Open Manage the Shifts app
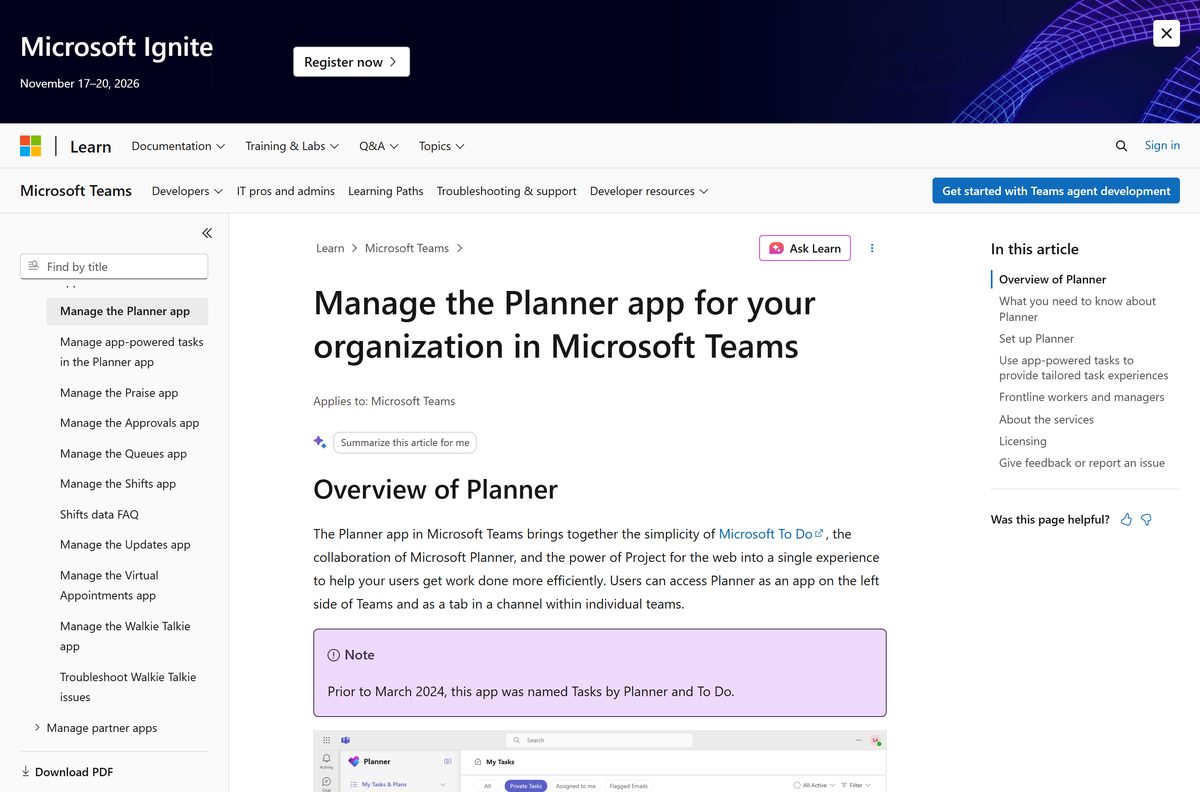This screenshot has height=792, width=1200. [x=118, y=484]
